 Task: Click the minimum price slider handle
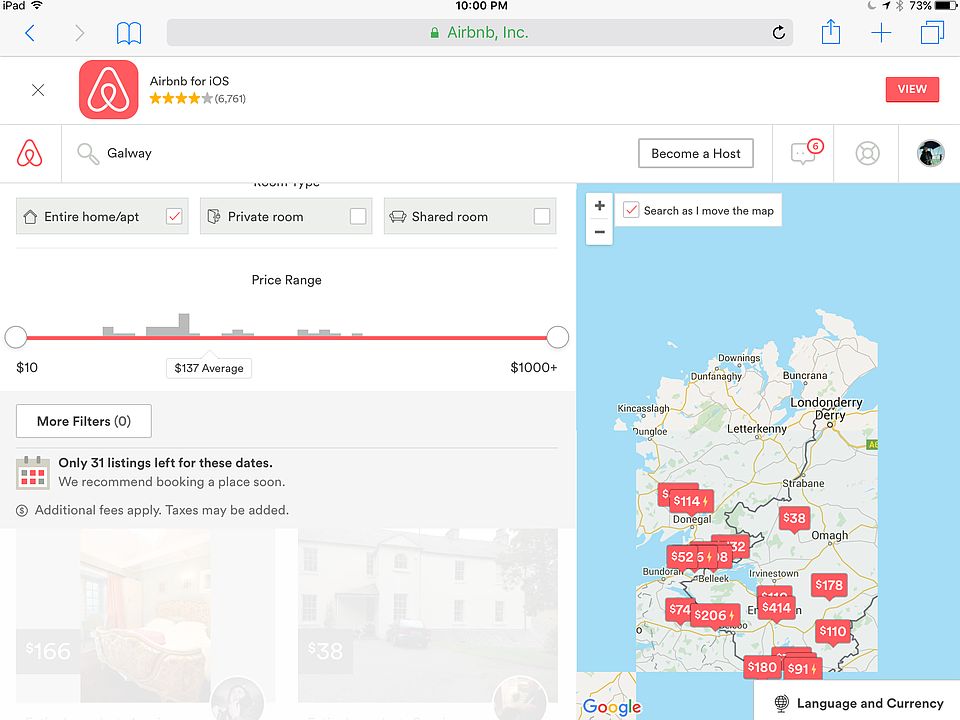[x=16, y=337]
